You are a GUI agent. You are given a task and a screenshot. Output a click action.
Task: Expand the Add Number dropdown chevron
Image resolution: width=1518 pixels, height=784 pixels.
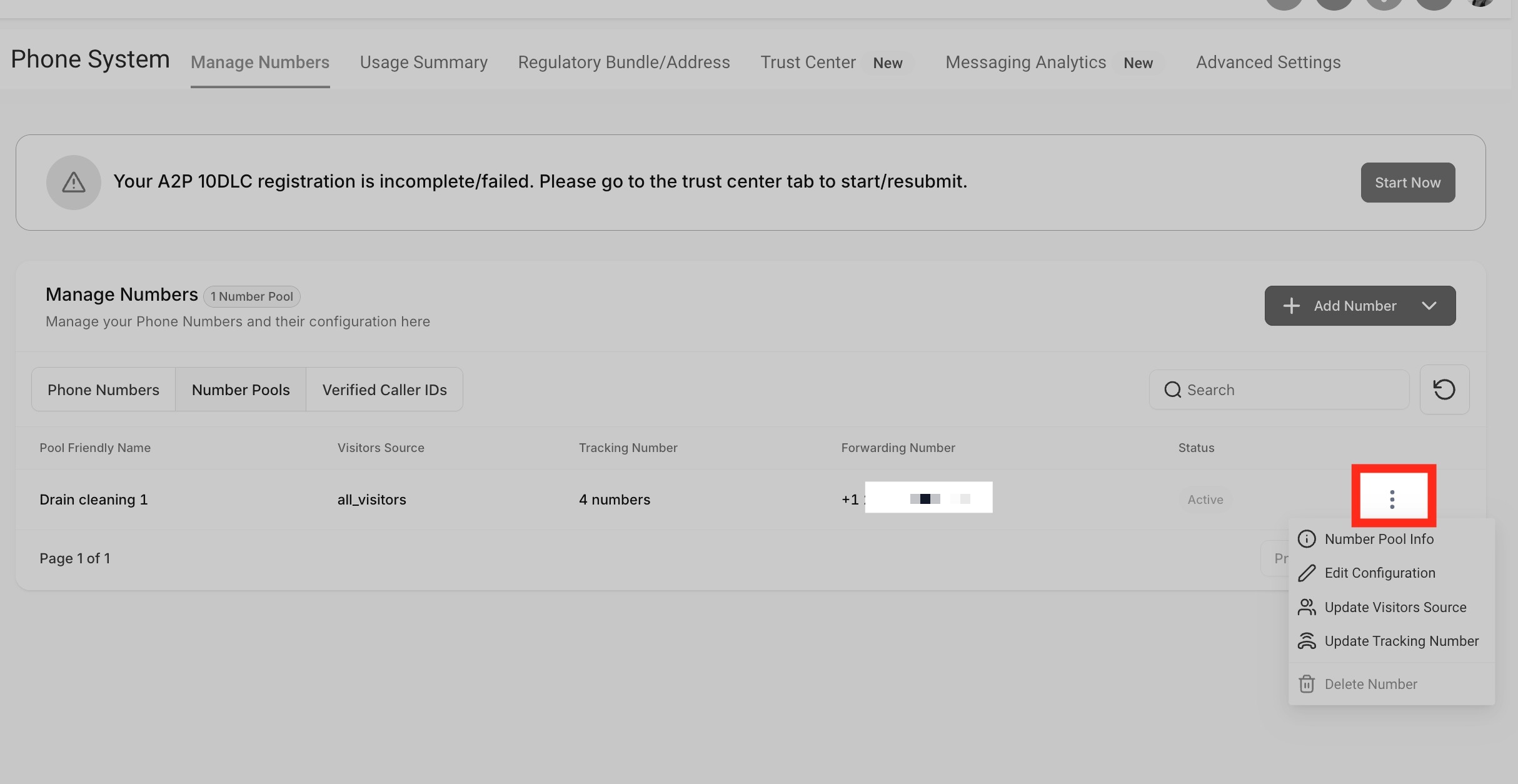point(1429,306)
